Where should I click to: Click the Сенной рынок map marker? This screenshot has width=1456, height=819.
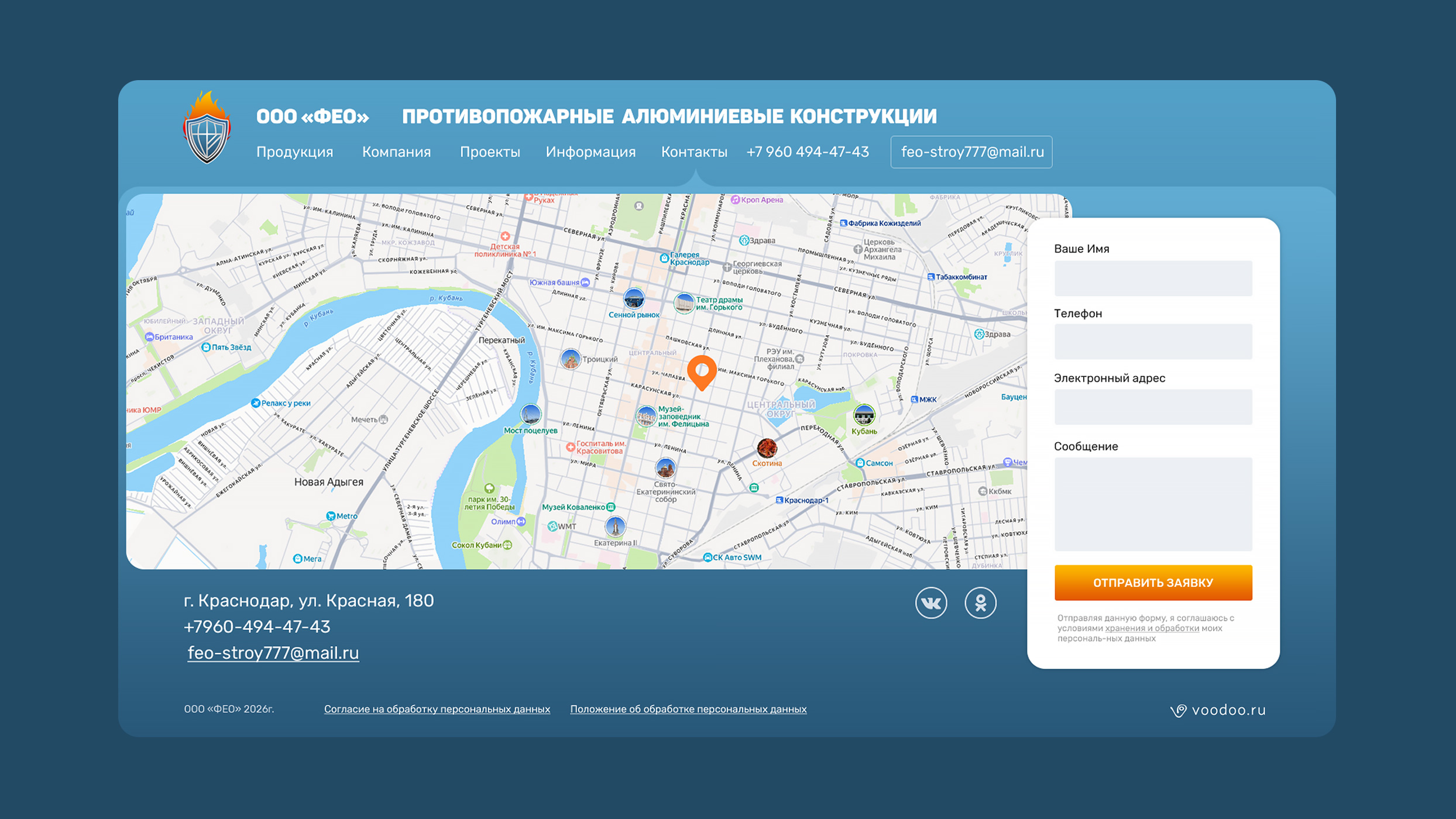pos(634,299)
